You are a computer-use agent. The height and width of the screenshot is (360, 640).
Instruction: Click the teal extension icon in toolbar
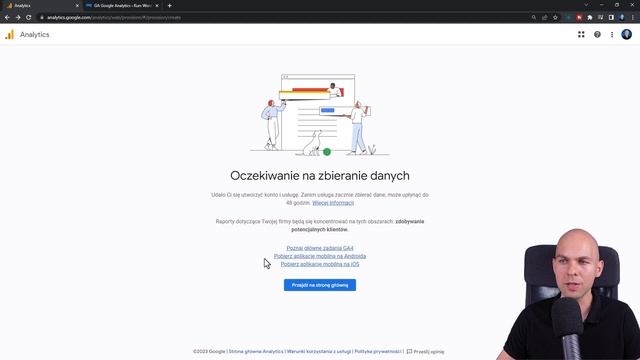[568, 18]
